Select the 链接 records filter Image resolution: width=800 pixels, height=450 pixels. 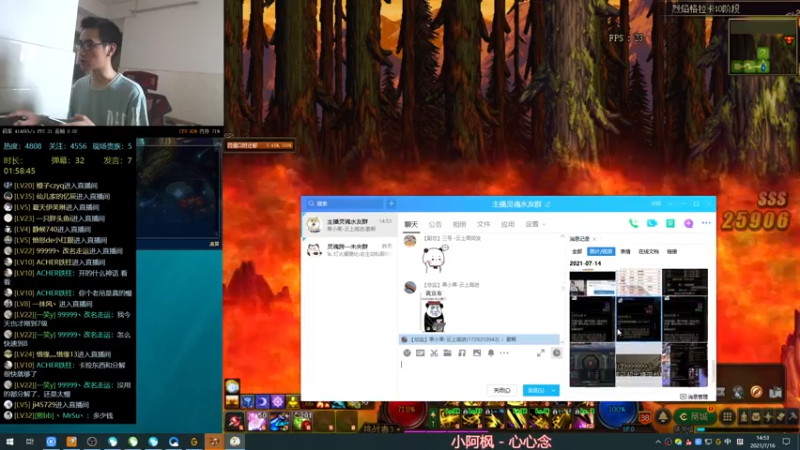(671, 252)
